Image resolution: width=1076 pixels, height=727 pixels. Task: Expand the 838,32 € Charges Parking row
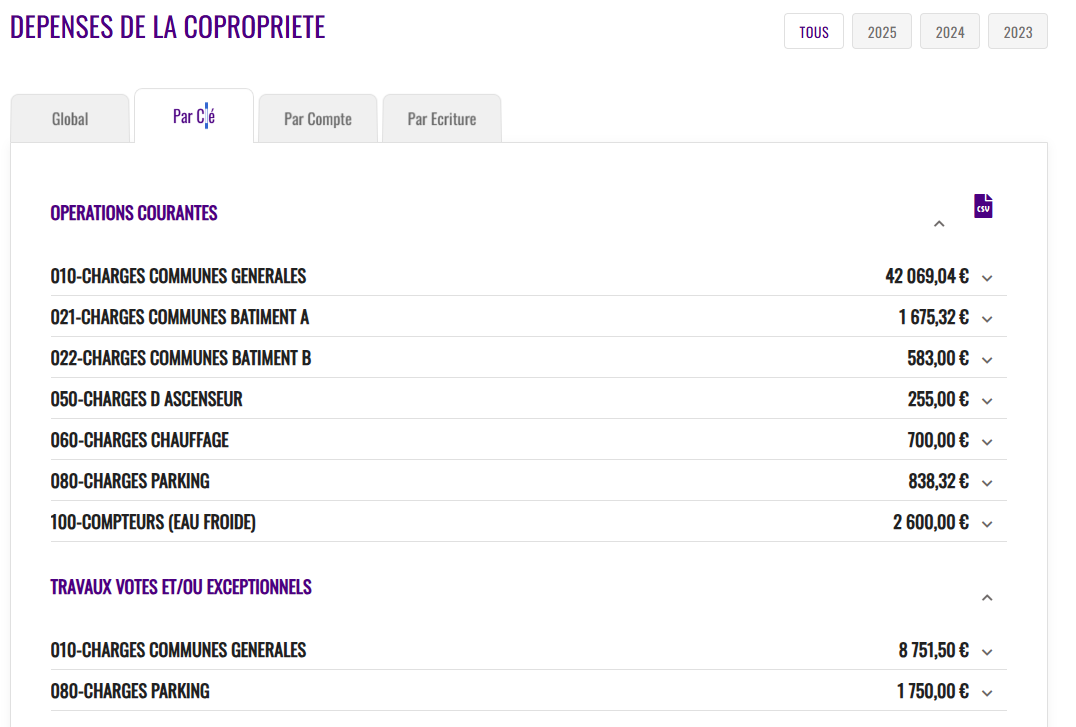987,483
